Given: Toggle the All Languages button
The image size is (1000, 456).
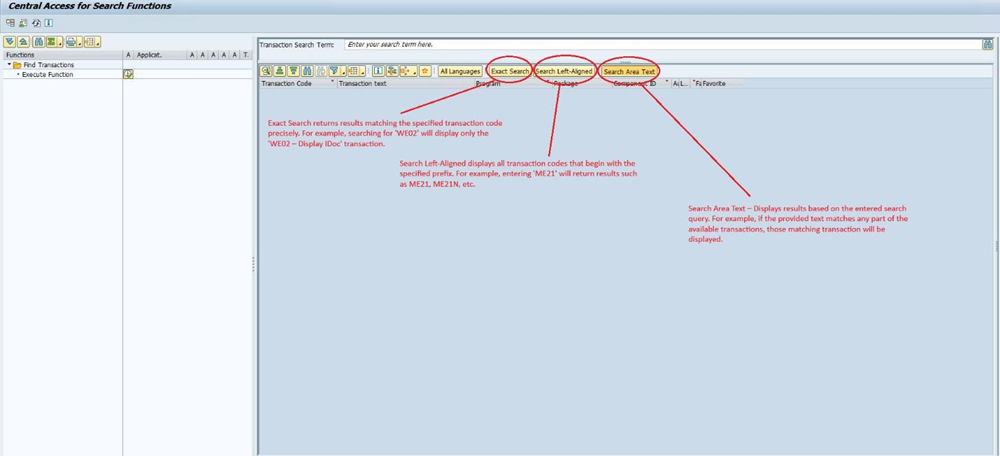Looking at the screenshot, I should [460, 71].
